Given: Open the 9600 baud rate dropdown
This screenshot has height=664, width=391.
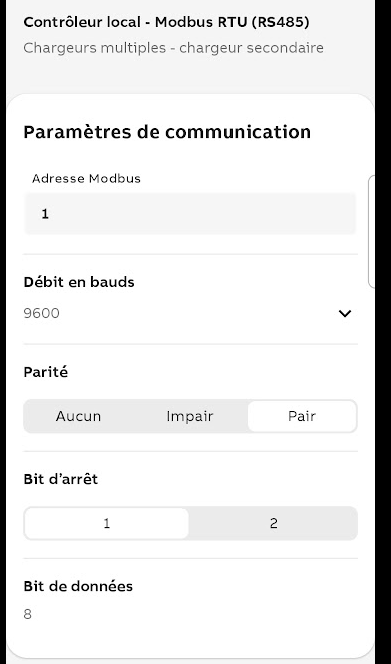Looking at the screenshot, I should pos(190,313).
